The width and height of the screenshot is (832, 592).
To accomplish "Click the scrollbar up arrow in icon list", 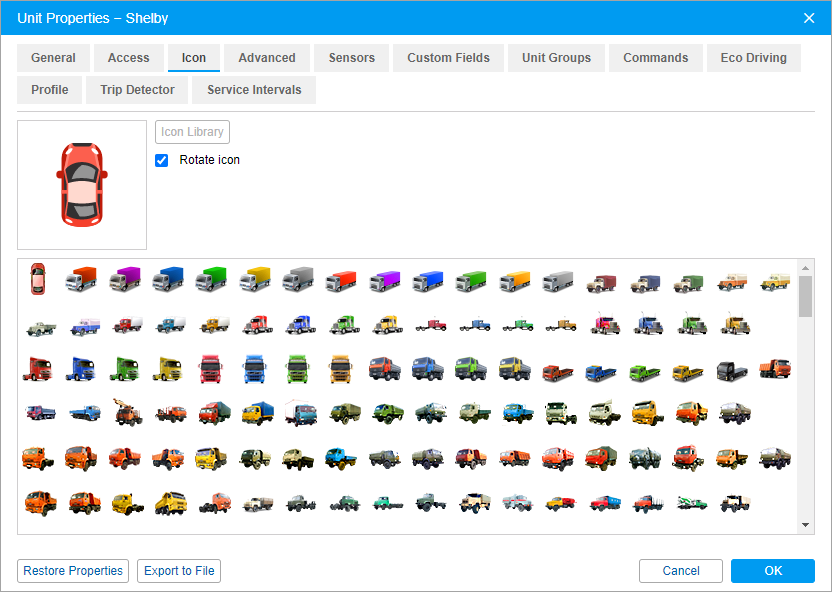I will pos(805,268).
